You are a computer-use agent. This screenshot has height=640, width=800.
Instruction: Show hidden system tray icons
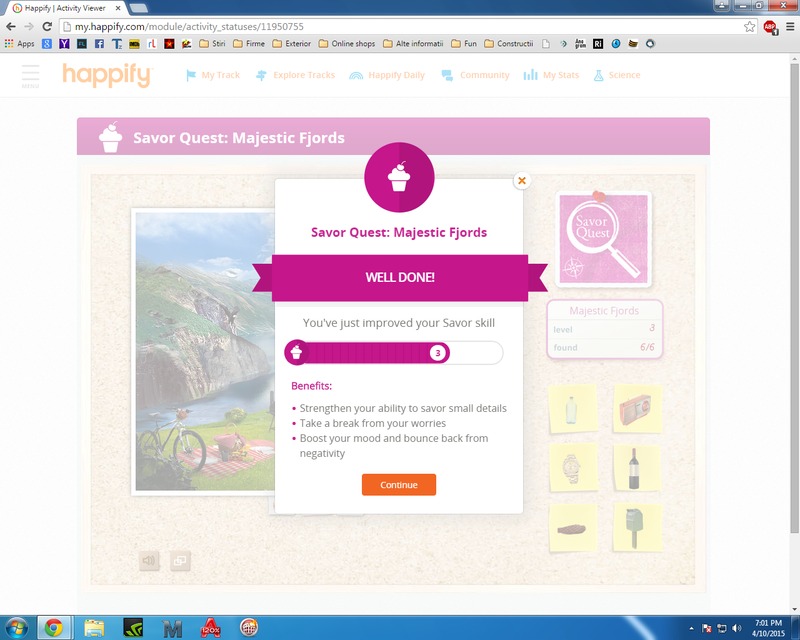(691, 628)
